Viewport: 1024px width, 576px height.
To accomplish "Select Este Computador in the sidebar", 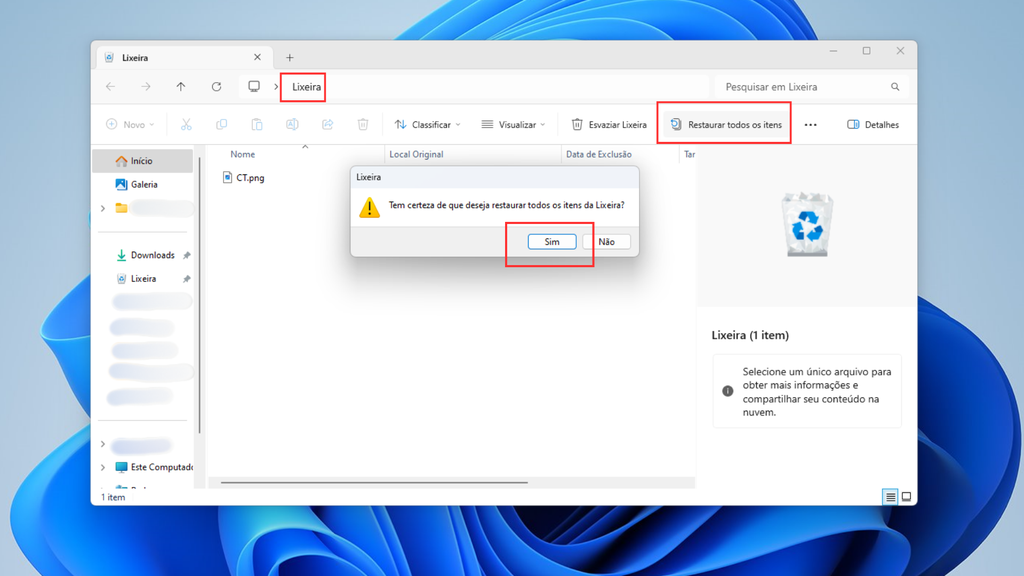I will point(154,467).
